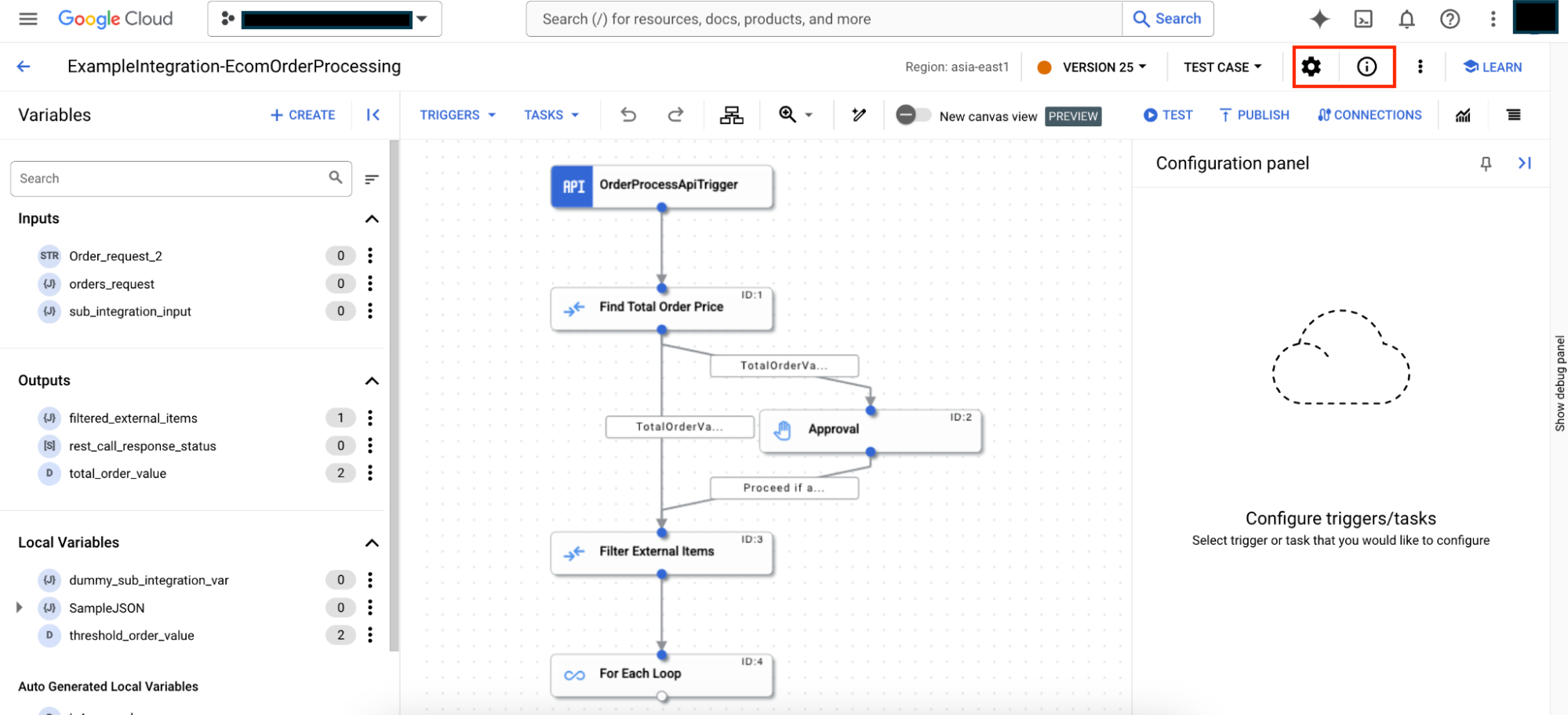Open the VERSION 25 dropdown
The width and height of the screenshot is (1568, 715).
(1099, 67)
